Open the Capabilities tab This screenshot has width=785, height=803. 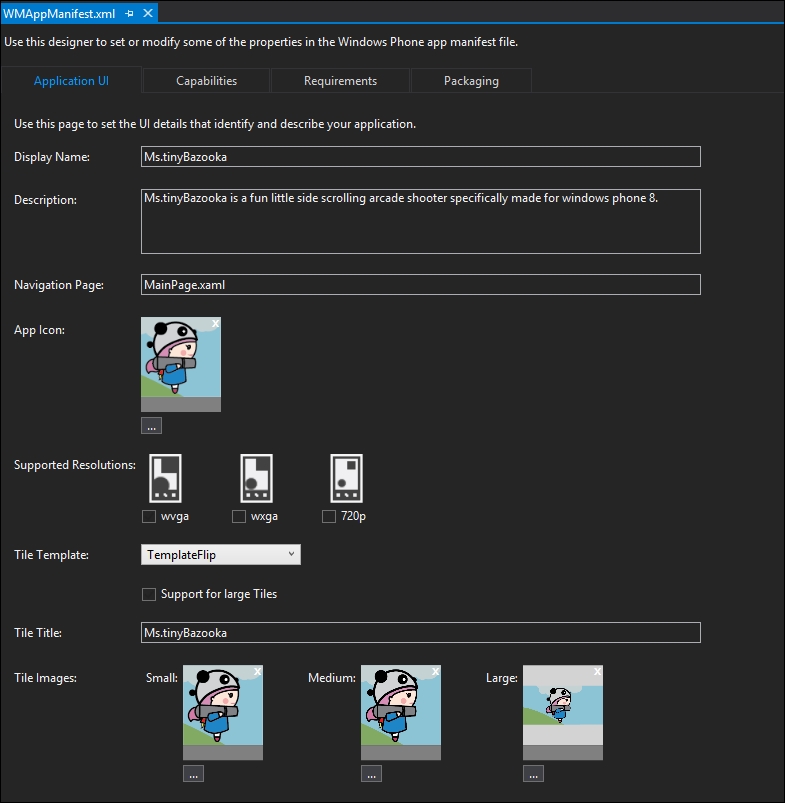coord(206,81)
